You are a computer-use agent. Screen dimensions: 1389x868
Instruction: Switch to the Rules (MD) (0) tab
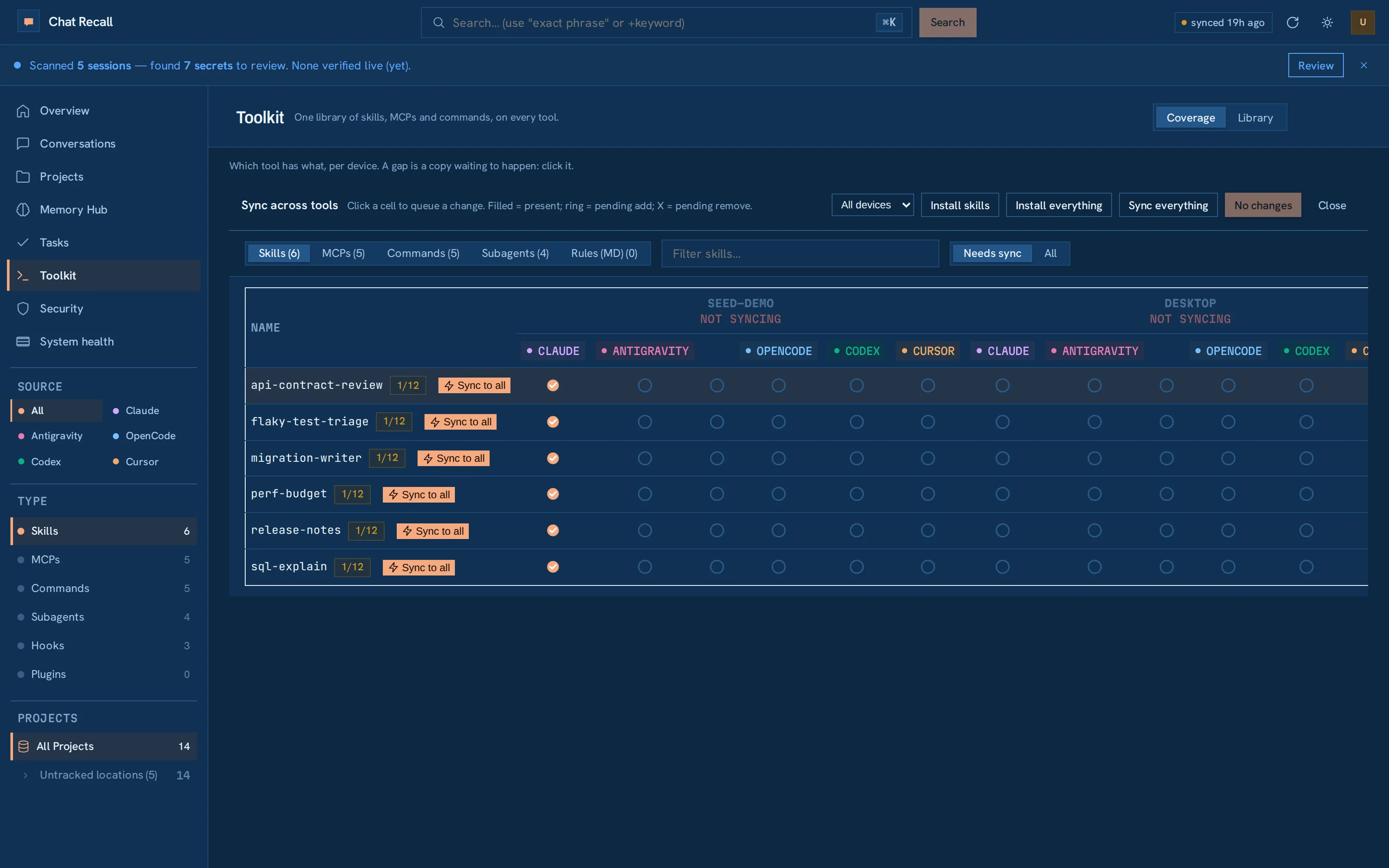tap(604, 253)
